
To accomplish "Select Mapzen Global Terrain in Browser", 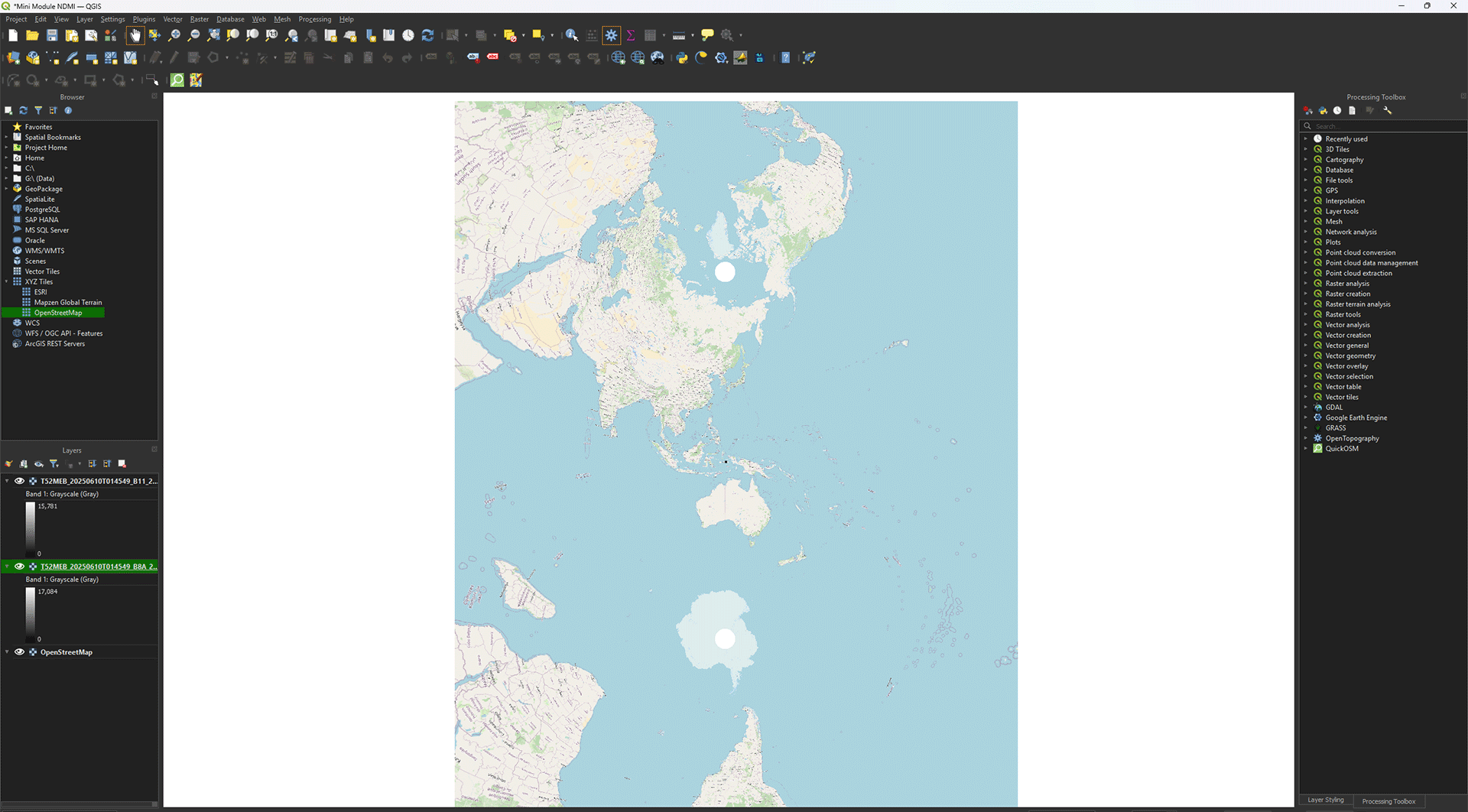I will pyautogui.click(x=67, y=303).
